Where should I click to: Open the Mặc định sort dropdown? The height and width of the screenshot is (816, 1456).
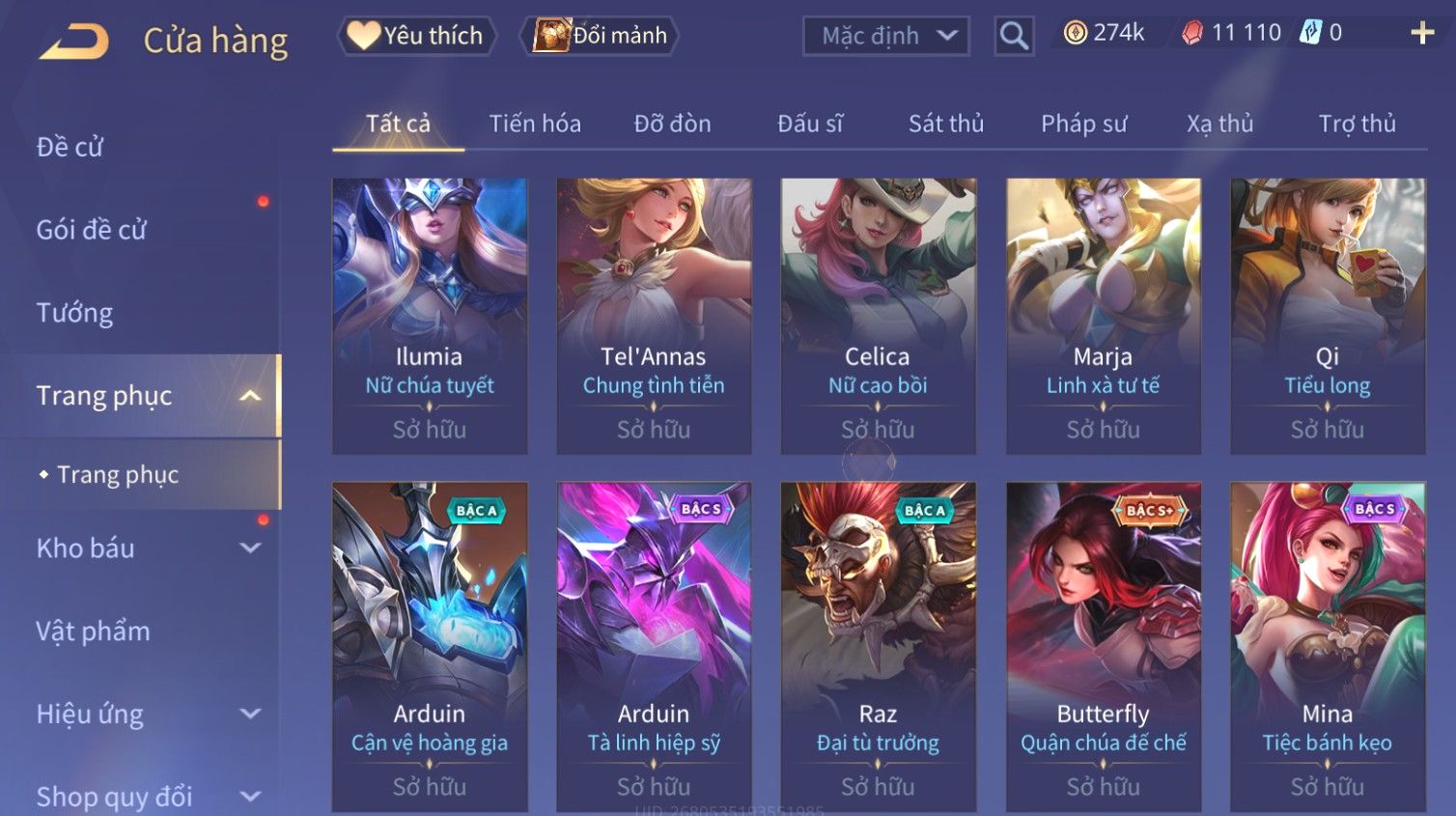click(886, 36)
